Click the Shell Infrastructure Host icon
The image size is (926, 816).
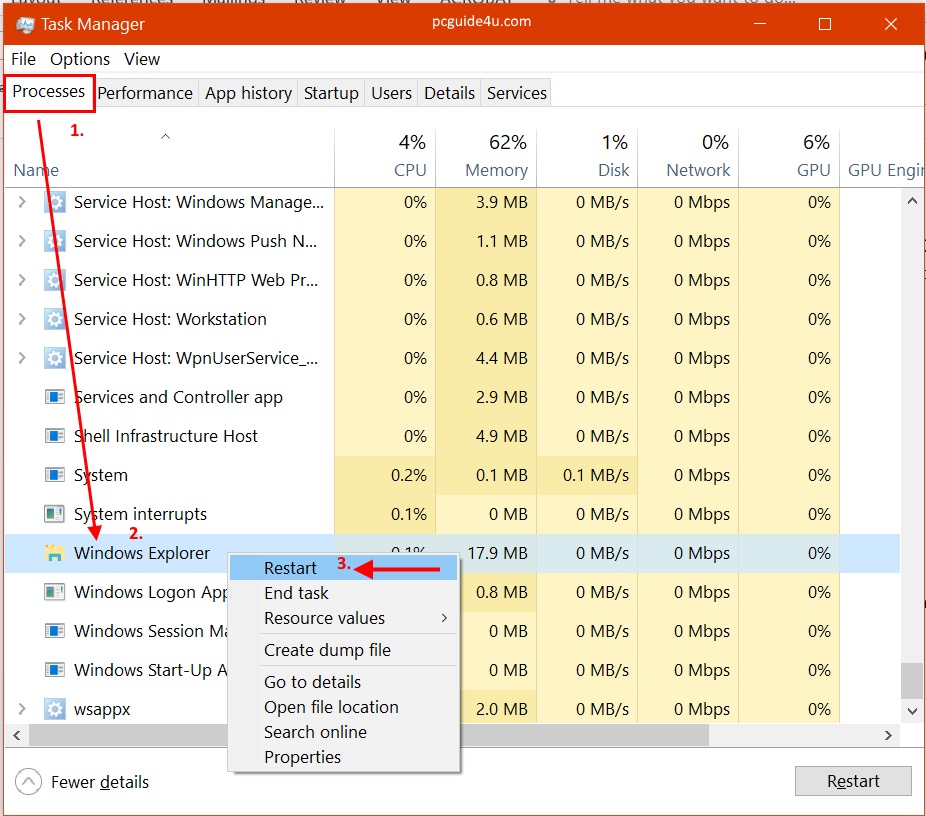pos(54,436)
